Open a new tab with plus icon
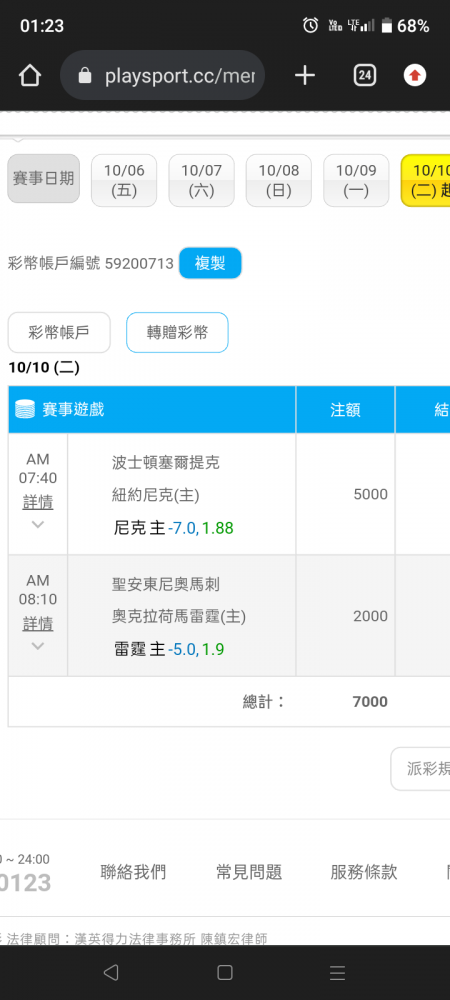The width and height of the screenshot is (450, 1000). [305, 76]
